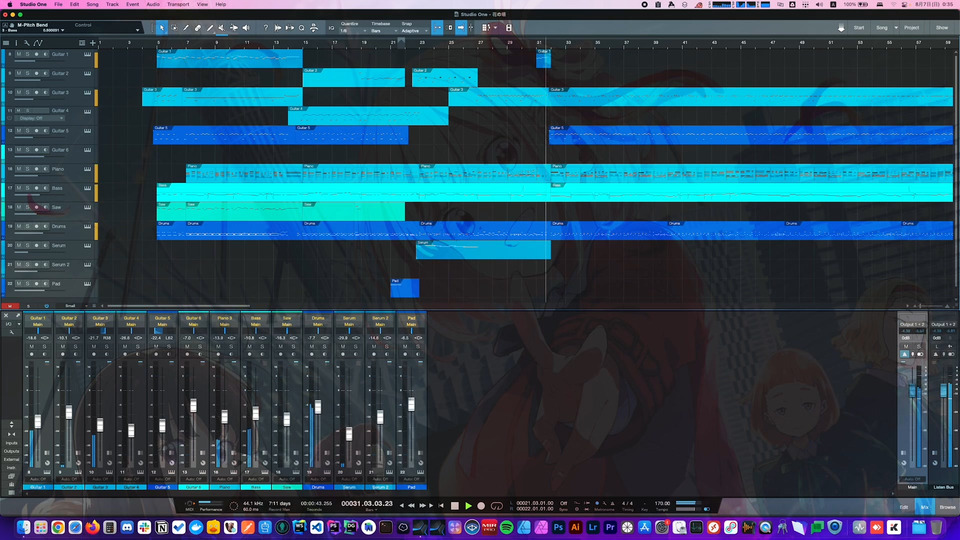Select the Range tool

pos(174,28)
